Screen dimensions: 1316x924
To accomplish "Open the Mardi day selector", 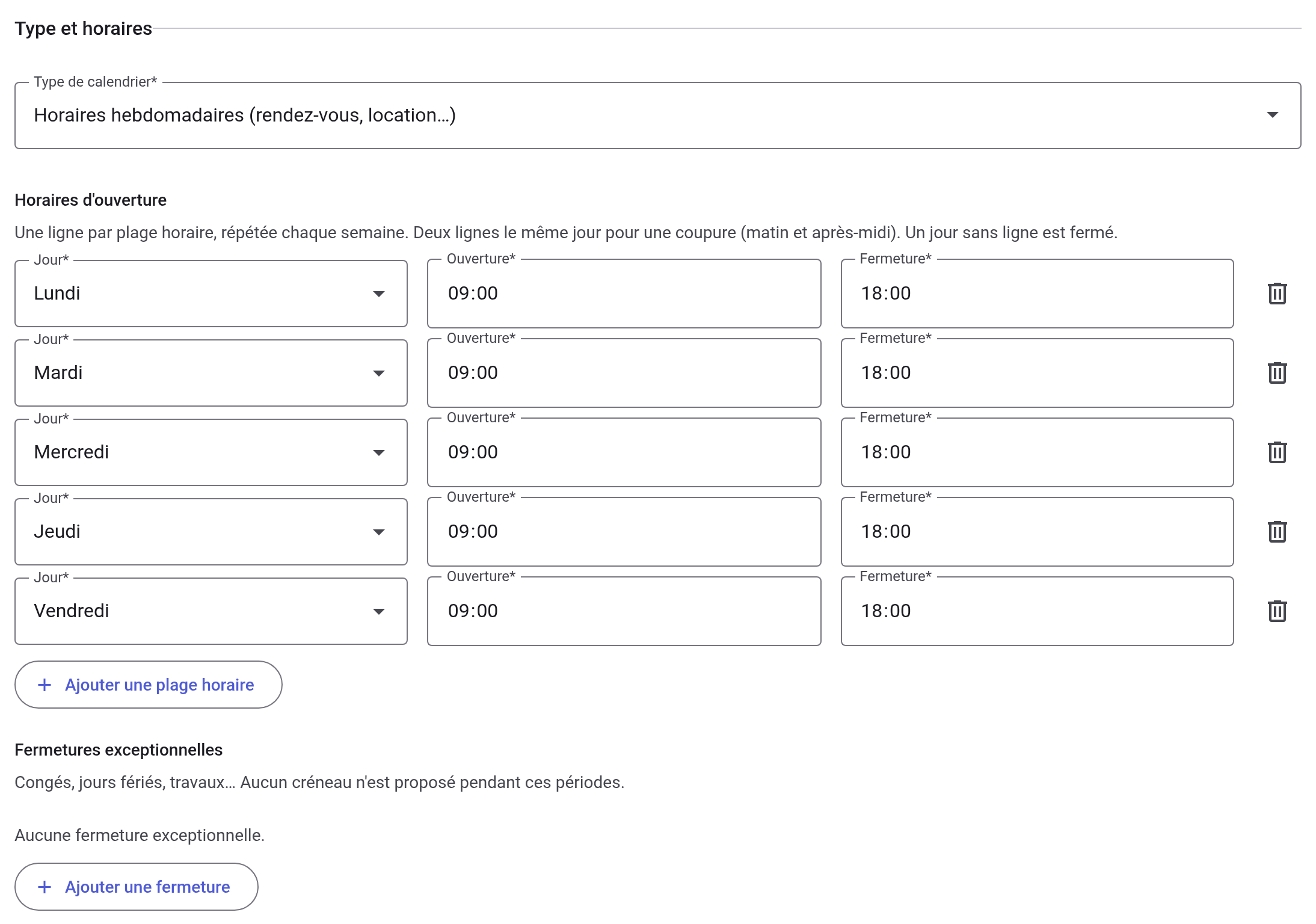I will coord(211,373).
